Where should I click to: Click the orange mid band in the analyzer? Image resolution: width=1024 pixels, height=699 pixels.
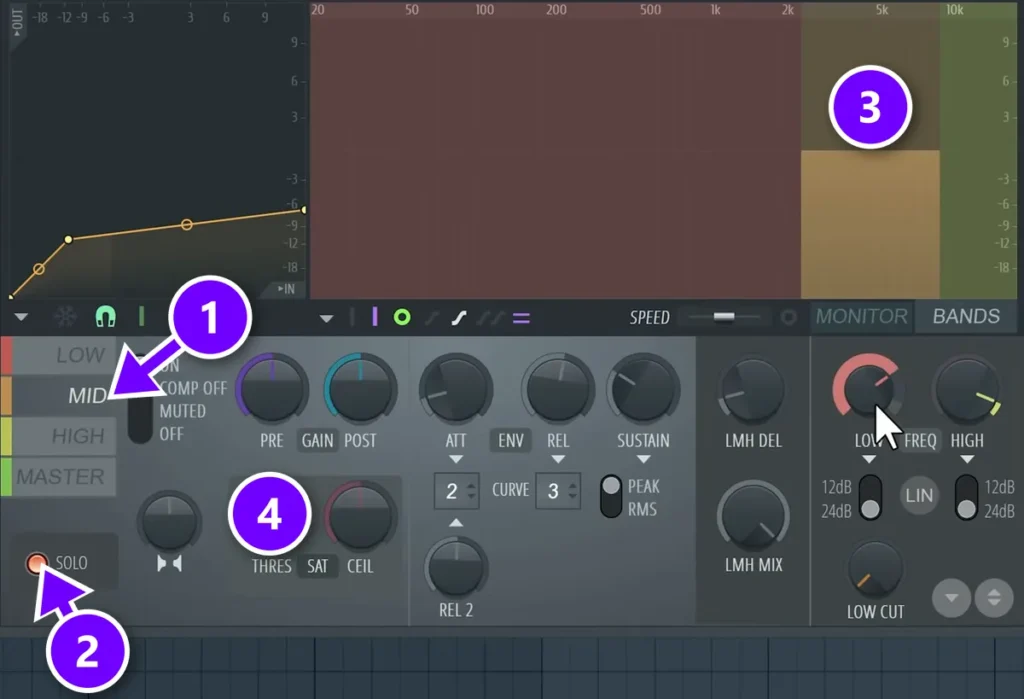[x=870, y=224]
